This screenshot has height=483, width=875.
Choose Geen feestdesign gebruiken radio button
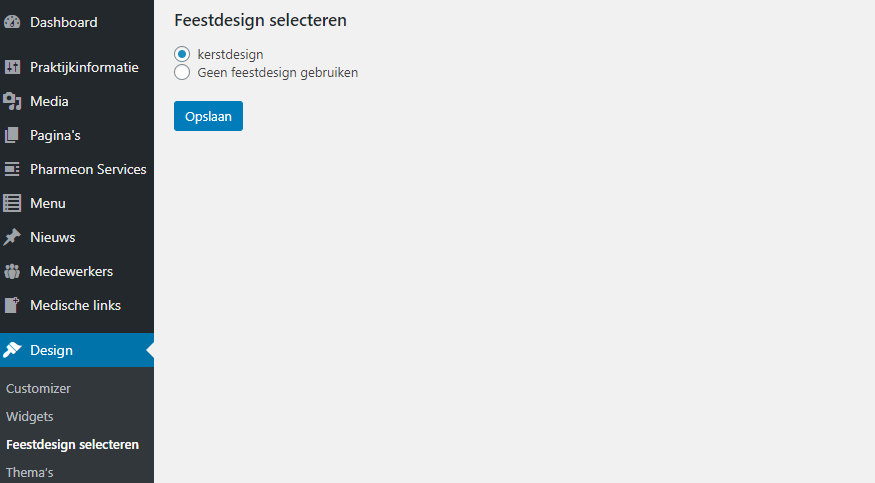[x=182, y=72]
